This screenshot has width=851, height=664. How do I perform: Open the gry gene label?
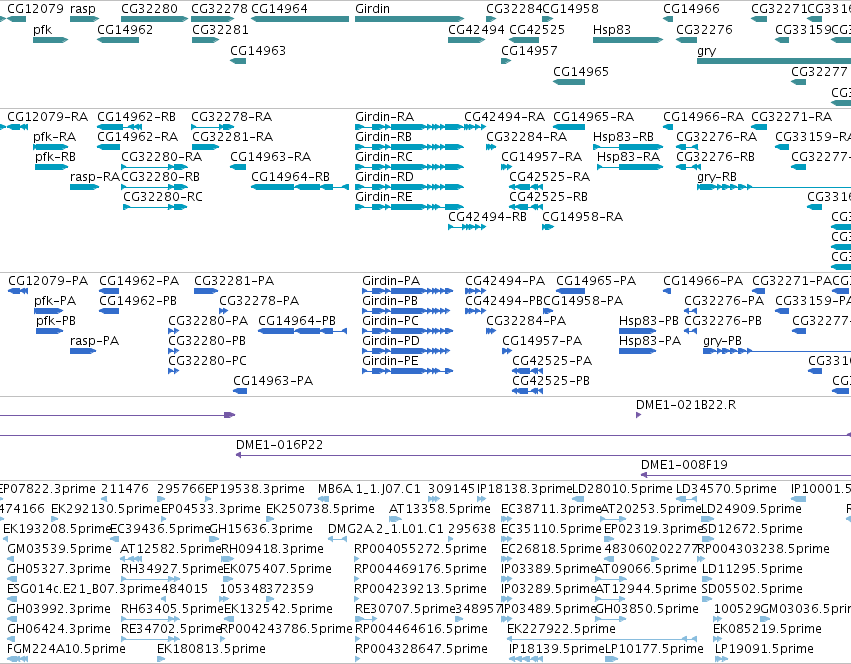click(706, 51)
